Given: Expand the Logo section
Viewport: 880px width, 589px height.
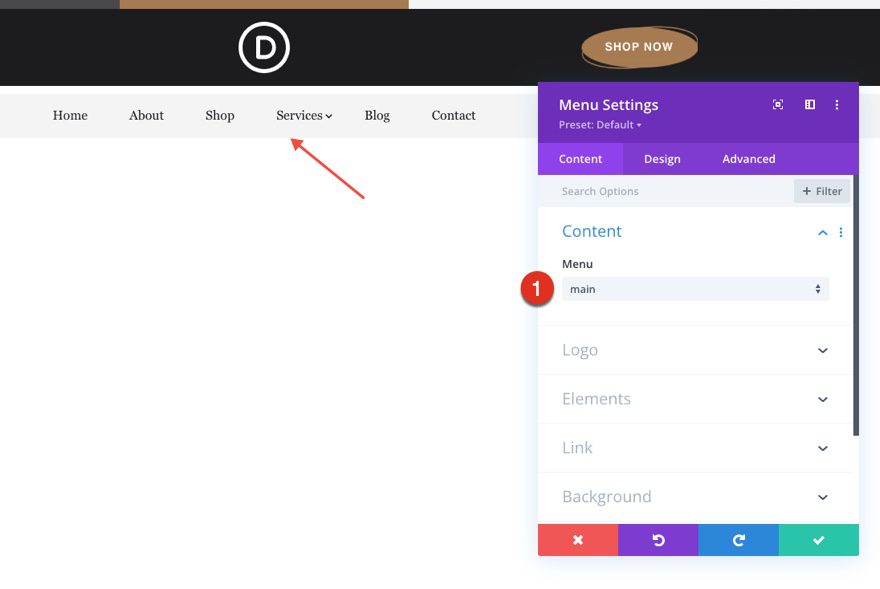Looking at the screenshot, I should pyautogui.click(x=694, y=350).
